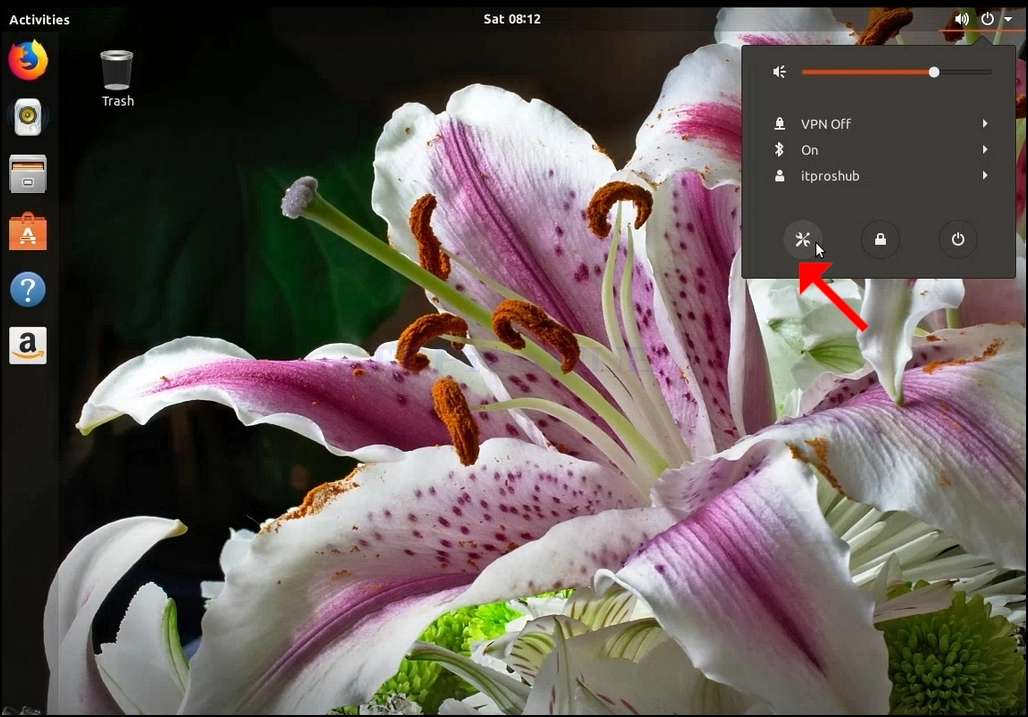The width and height of the screenshot is (1028, 717).
Task: Click the Activities button
Action: point(39,20)
